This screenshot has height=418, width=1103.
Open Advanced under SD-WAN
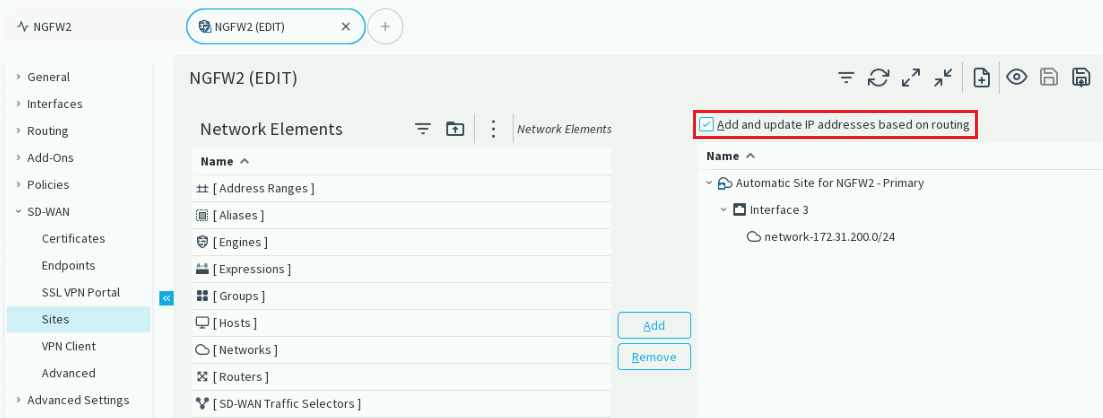[x=68, y=373]
